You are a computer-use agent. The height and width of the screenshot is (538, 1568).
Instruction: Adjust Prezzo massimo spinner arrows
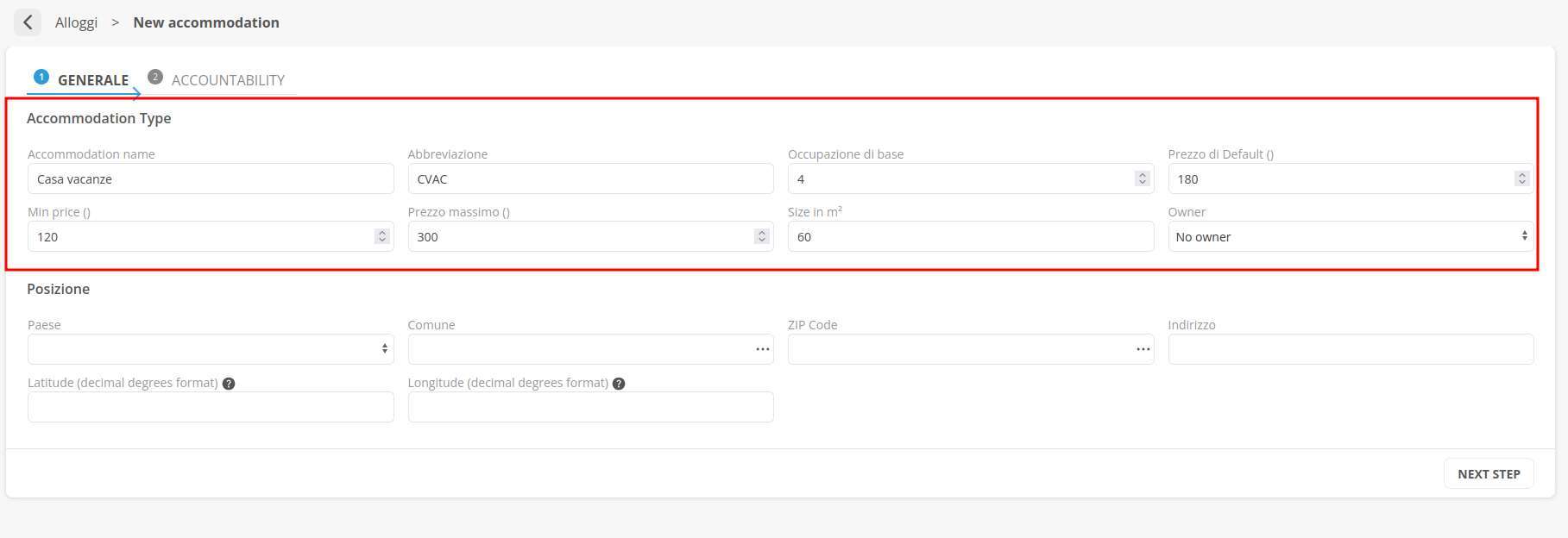[x=761, y=236]
